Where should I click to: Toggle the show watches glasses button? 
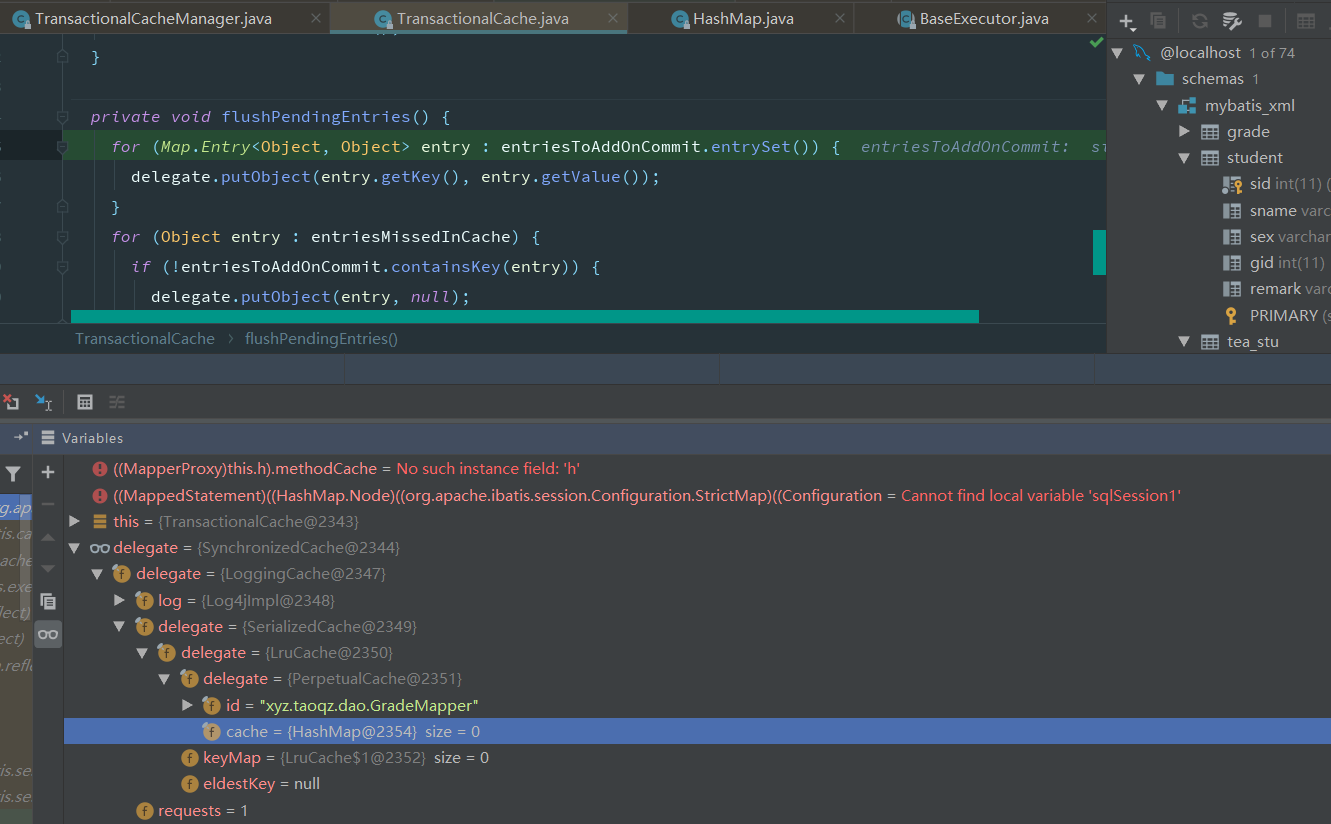[x=47, y=634]
